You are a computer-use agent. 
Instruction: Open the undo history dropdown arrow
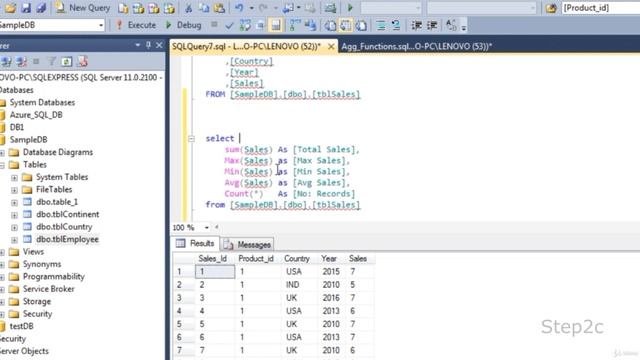pos(251,8)
